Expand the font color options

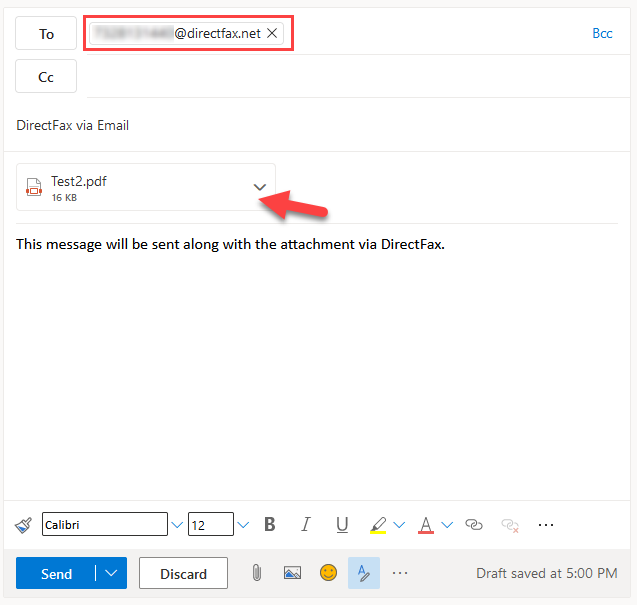point(447,524)
